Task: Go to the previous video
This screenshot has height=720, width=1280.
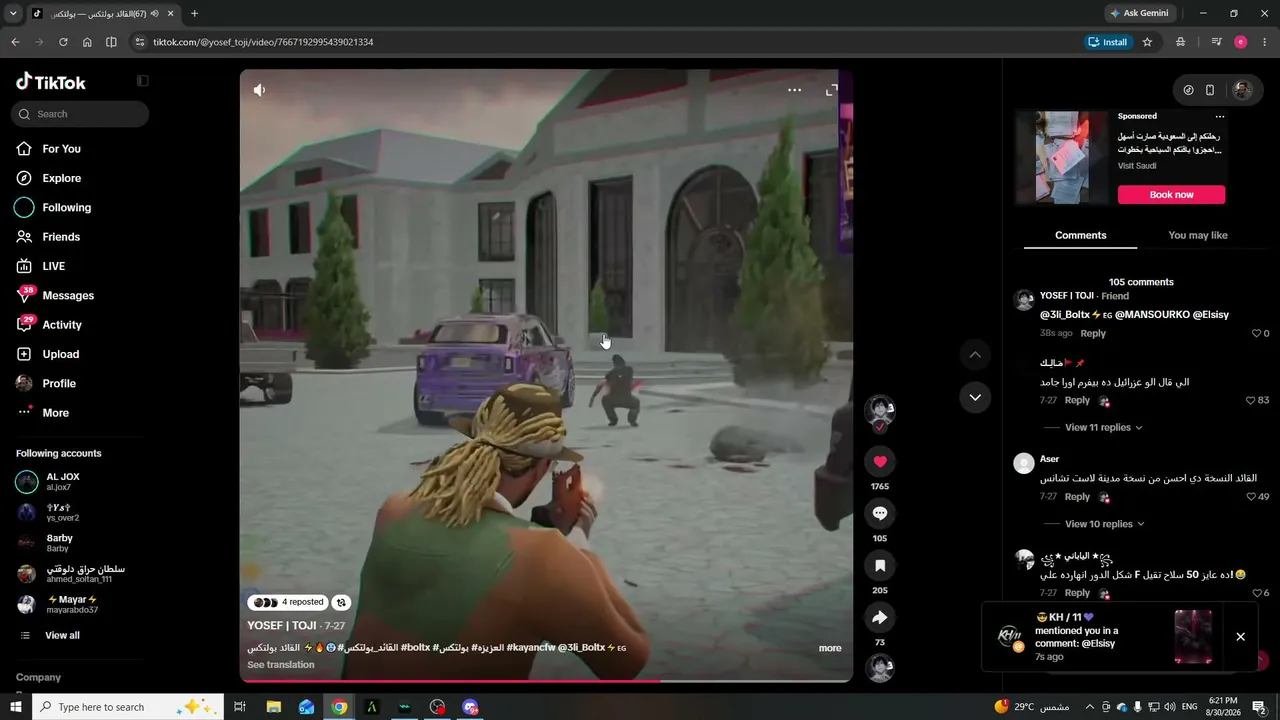Action: click(975, 355)
